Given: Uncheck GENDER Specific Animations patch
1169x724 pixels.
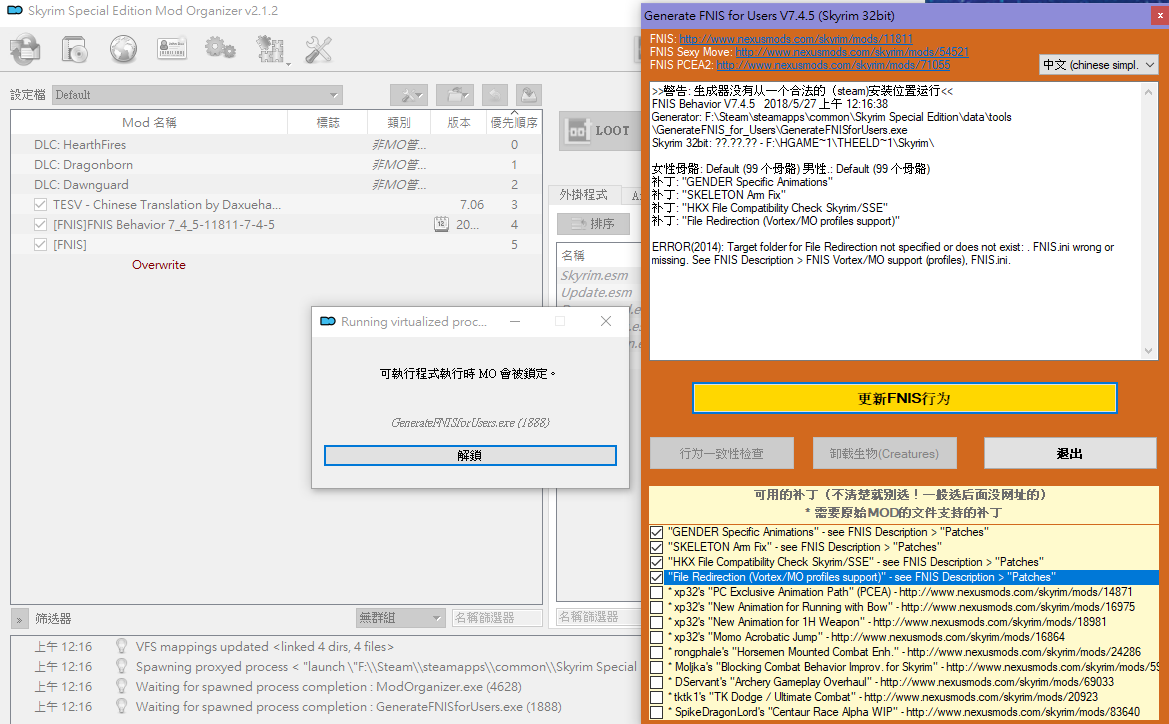Looking at the screenshot, I should click(x=656, y=532).
